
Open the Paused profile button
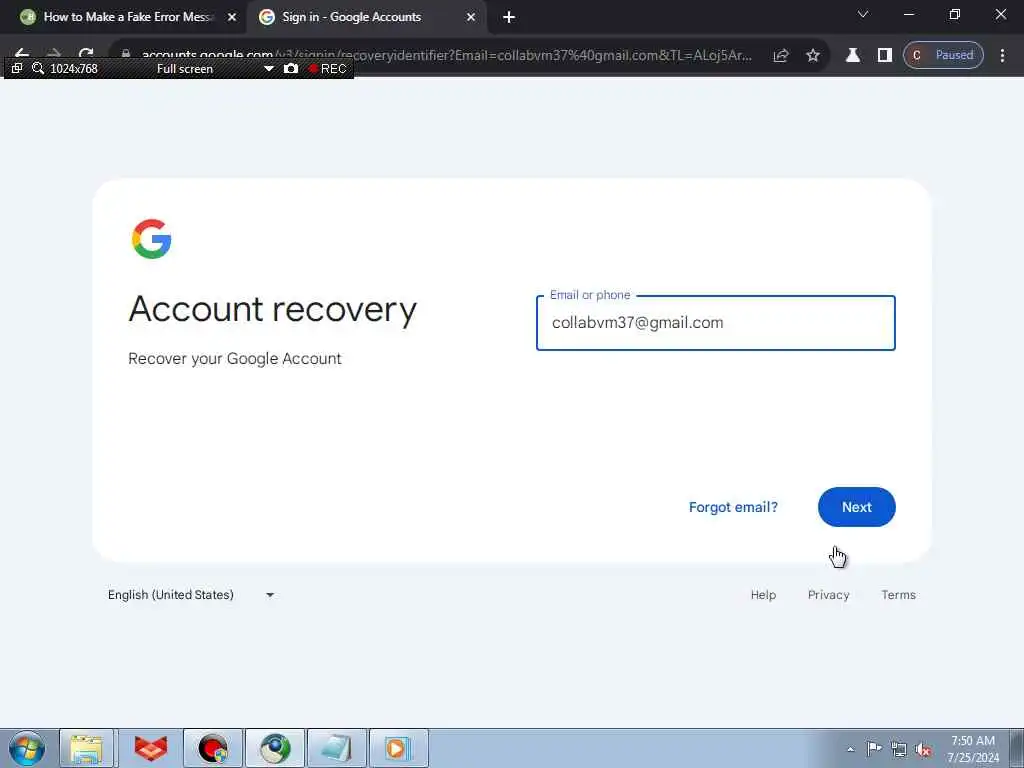(x=943, y=56)
